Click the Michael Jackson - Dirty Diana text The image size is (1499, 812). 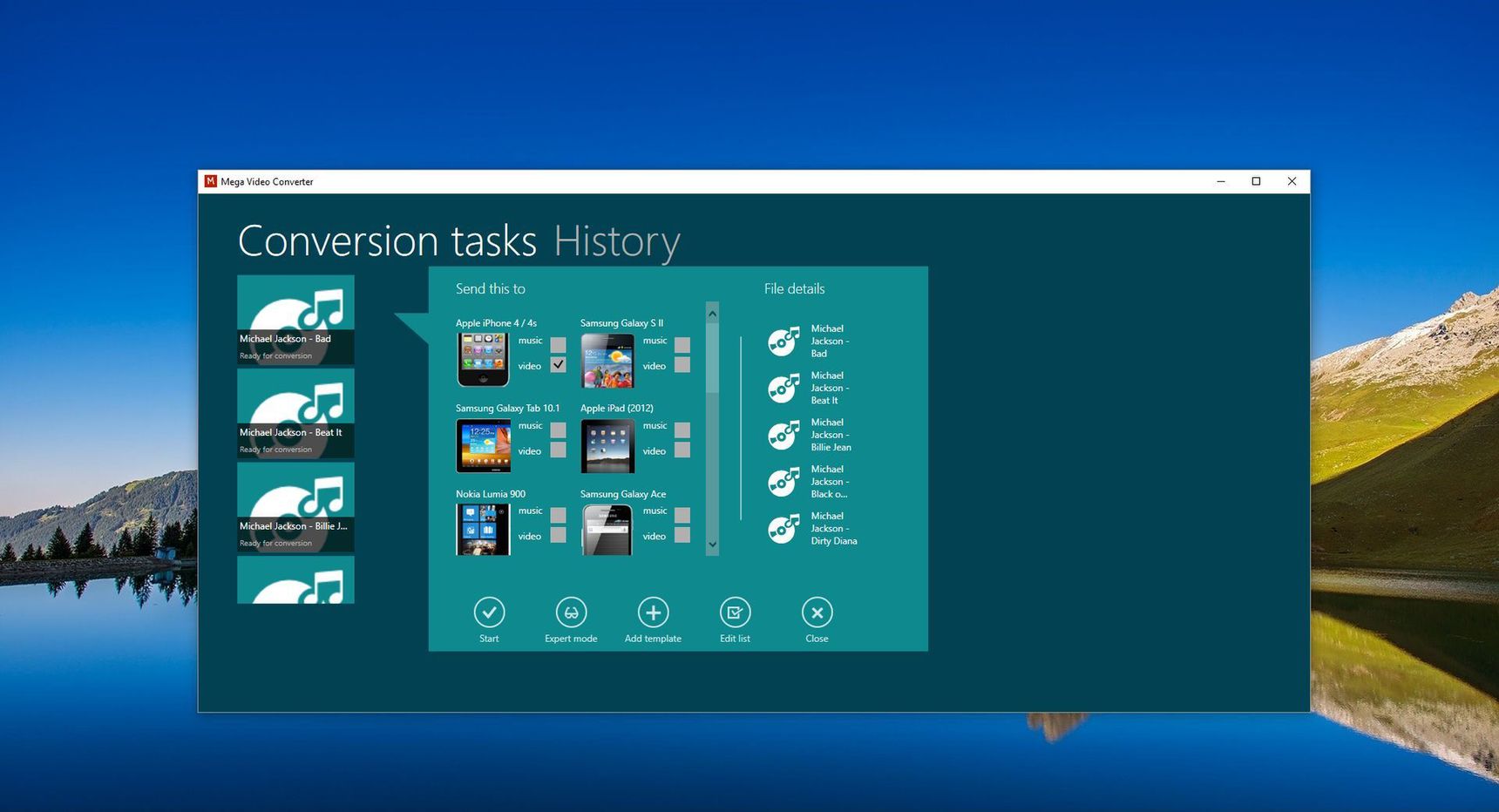833,529
